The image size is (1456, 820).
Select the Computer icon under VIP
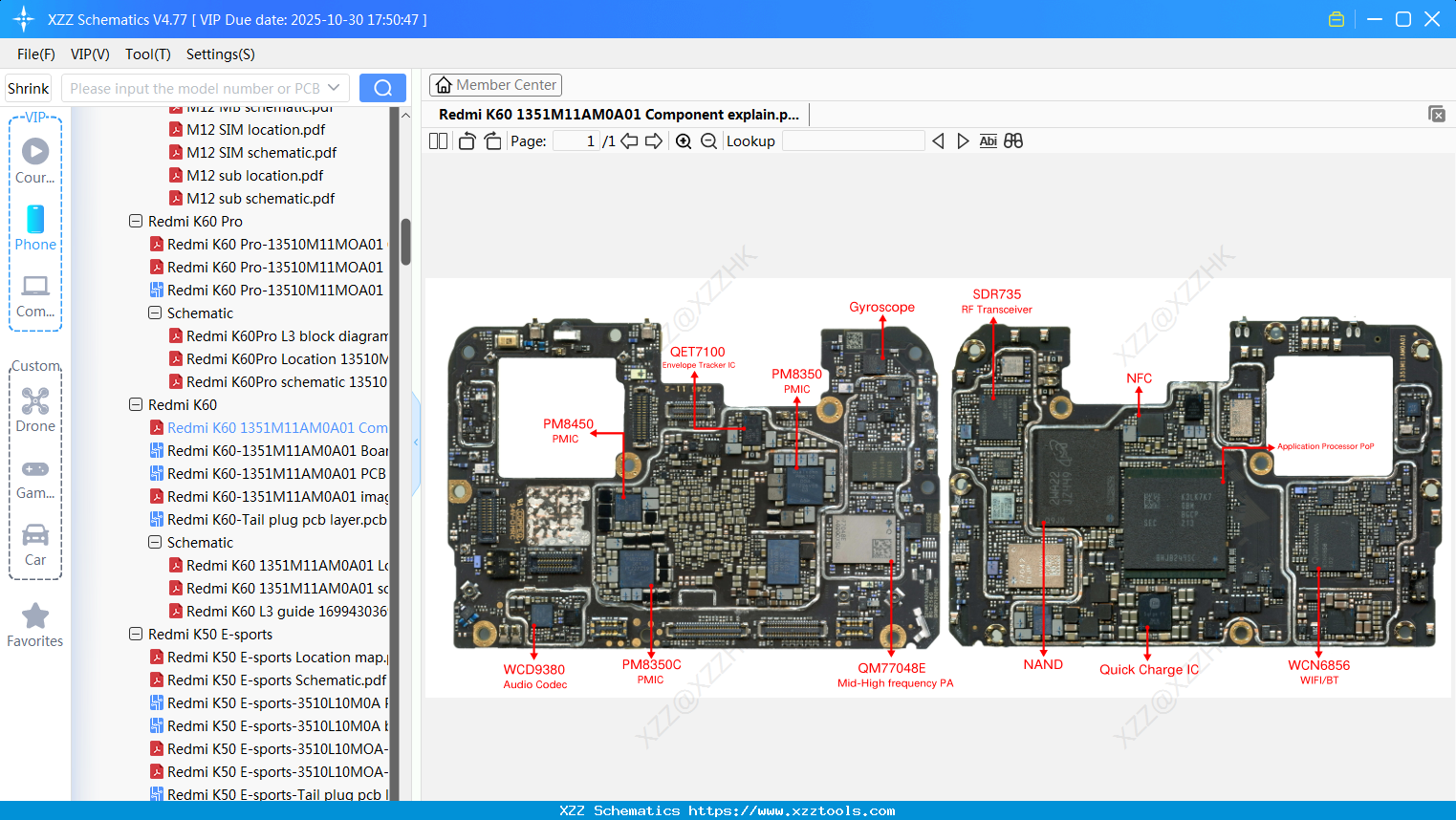click(x=35, y=287)
